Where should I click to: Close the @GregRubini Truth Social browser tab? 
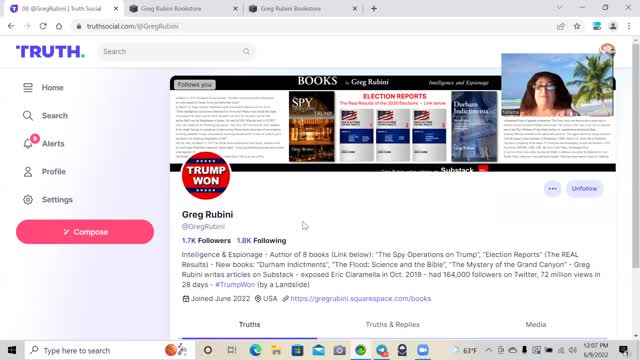[116, 9]
